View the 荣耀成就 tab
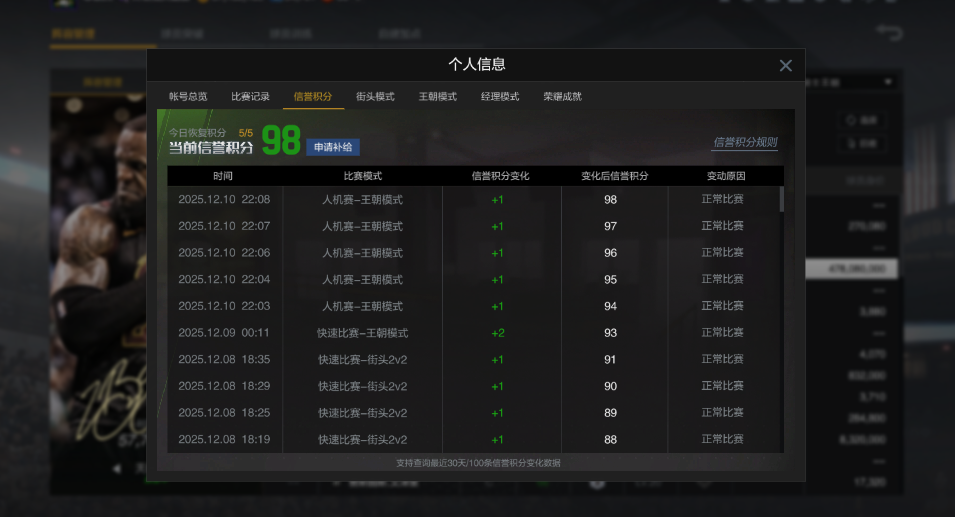This screenshot has height=517, width=955. 563,96
